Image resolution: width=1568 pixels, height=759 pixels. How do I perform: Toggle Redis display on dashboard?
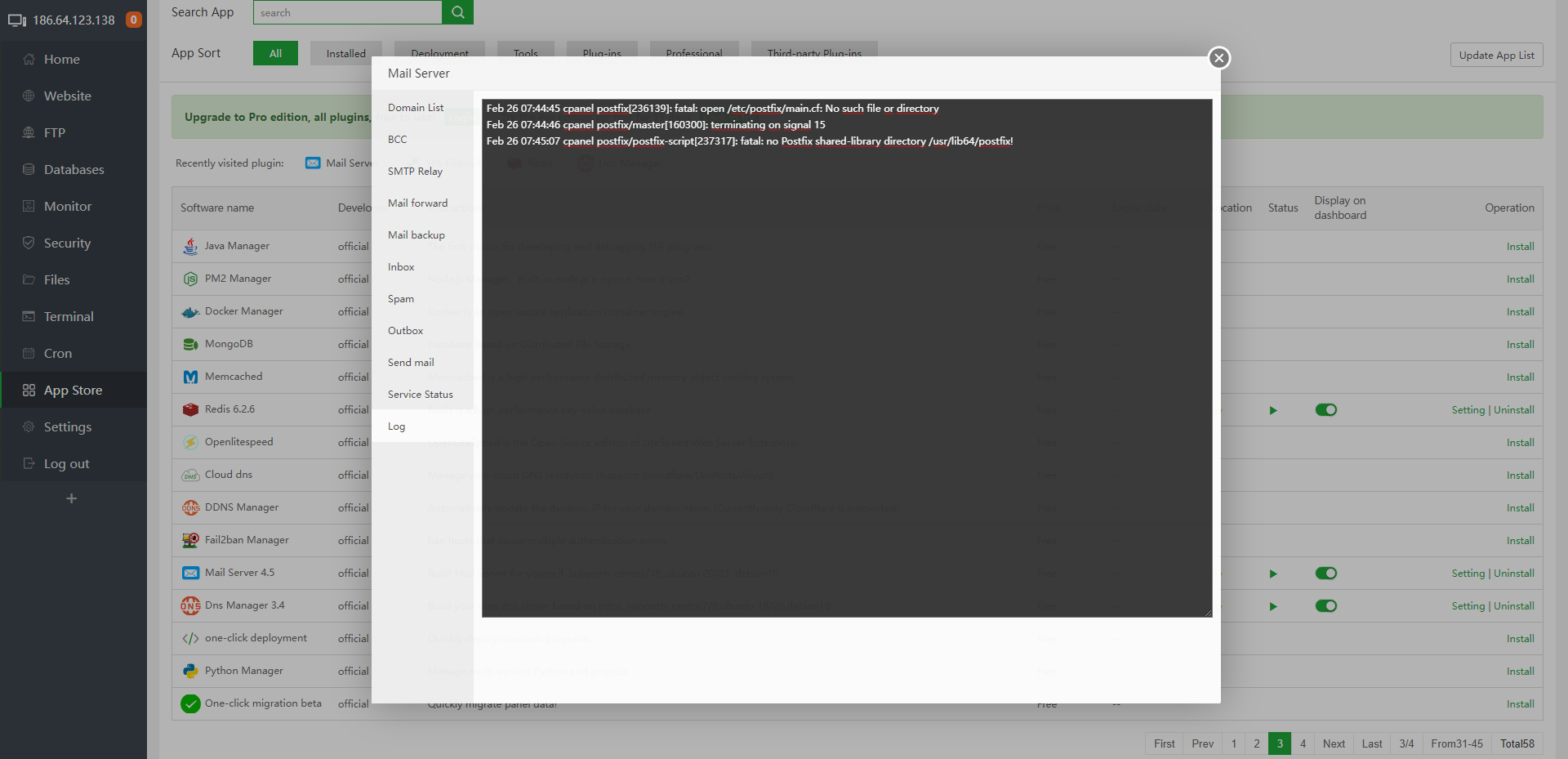click(1326, 410)
